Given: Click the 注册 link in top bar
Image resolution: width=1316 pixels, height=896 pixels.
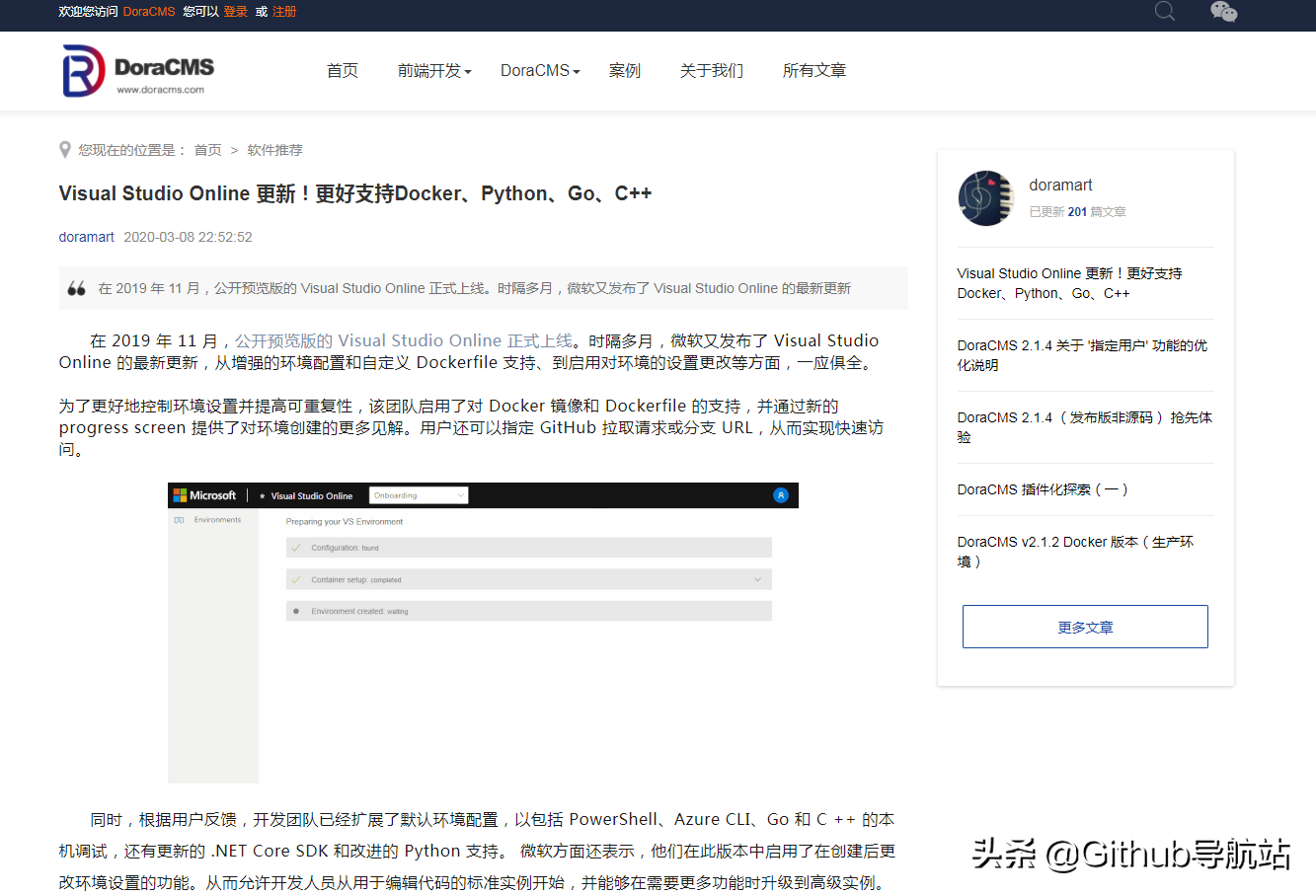Looking at the screenshot, I should click(x=284, y=12).
